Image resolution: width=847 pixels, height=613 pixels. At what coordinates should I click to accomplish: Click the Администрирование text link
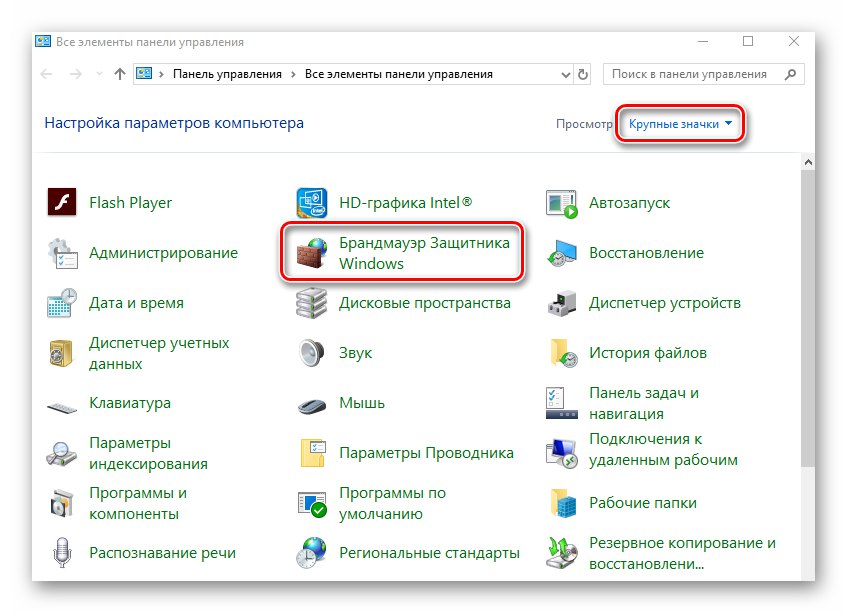click(164, 253)
